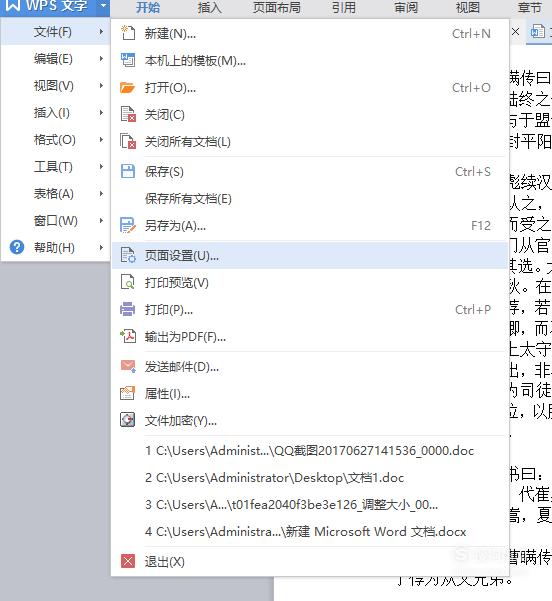The image size is (552, 601).
Task: Choose 另存为(A)... menu entry
Action: 310,226
